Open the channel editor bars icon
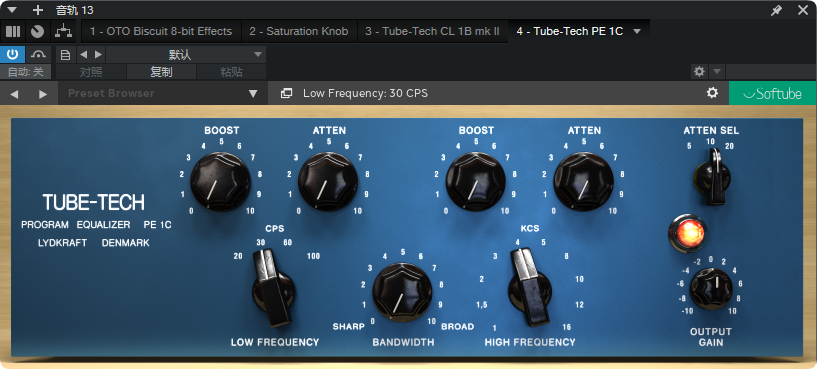The image size is (817, 369). point(13,31)
